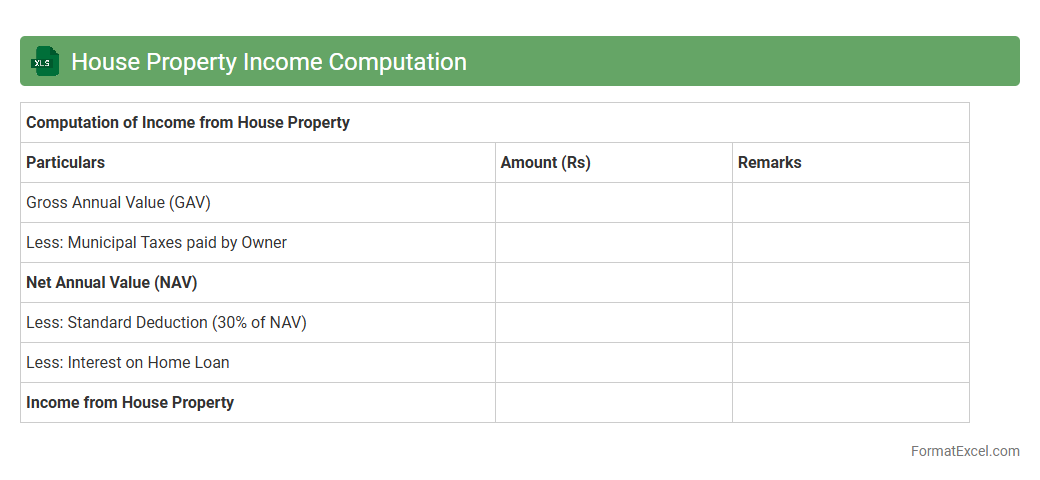Image resolution: width=1040 pixels, height=480 pixels.
Task: Click the Municipal Taxes amount cell
Action: pos(613,243)
